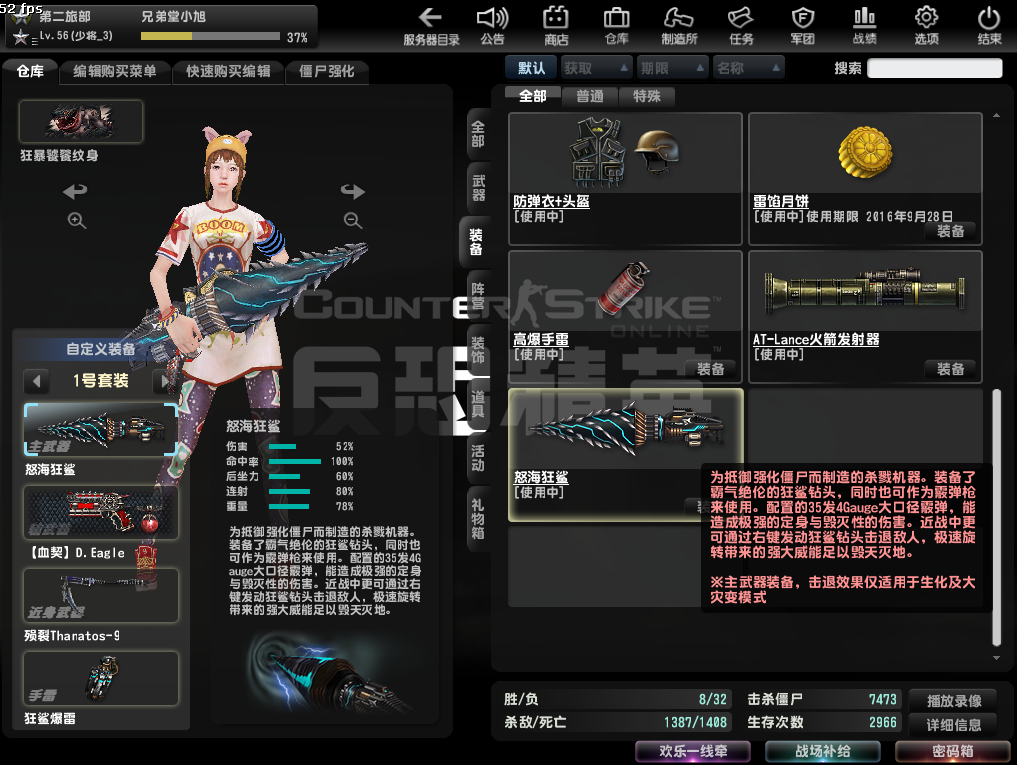Select vertical 活动 events category tab
The image size is (1017, 765).
click(478, 457)
